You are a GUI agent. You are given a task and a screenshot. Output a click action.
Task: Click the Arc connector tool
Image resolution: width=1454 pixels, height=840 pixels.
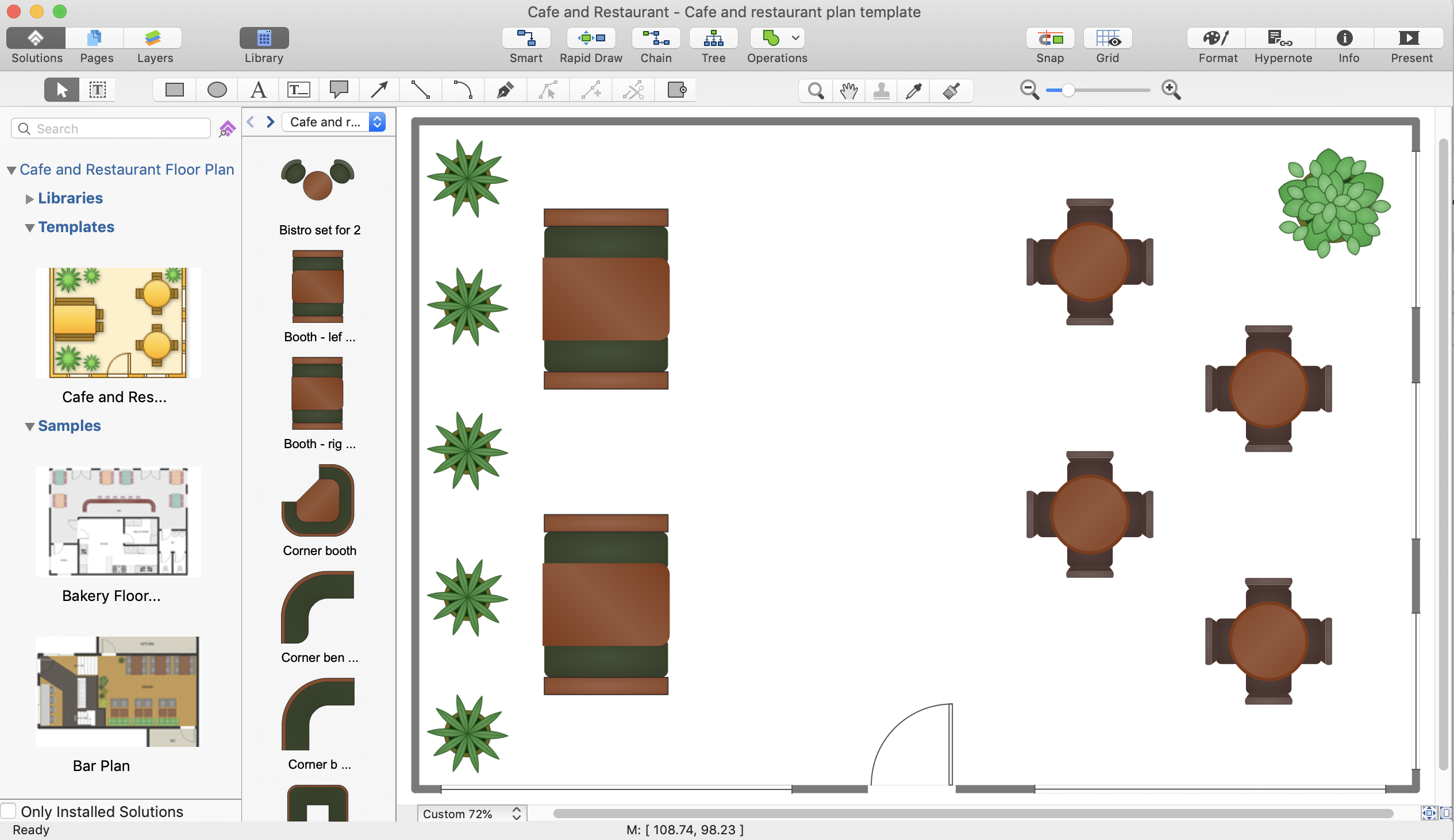click(x=463, y=90)
